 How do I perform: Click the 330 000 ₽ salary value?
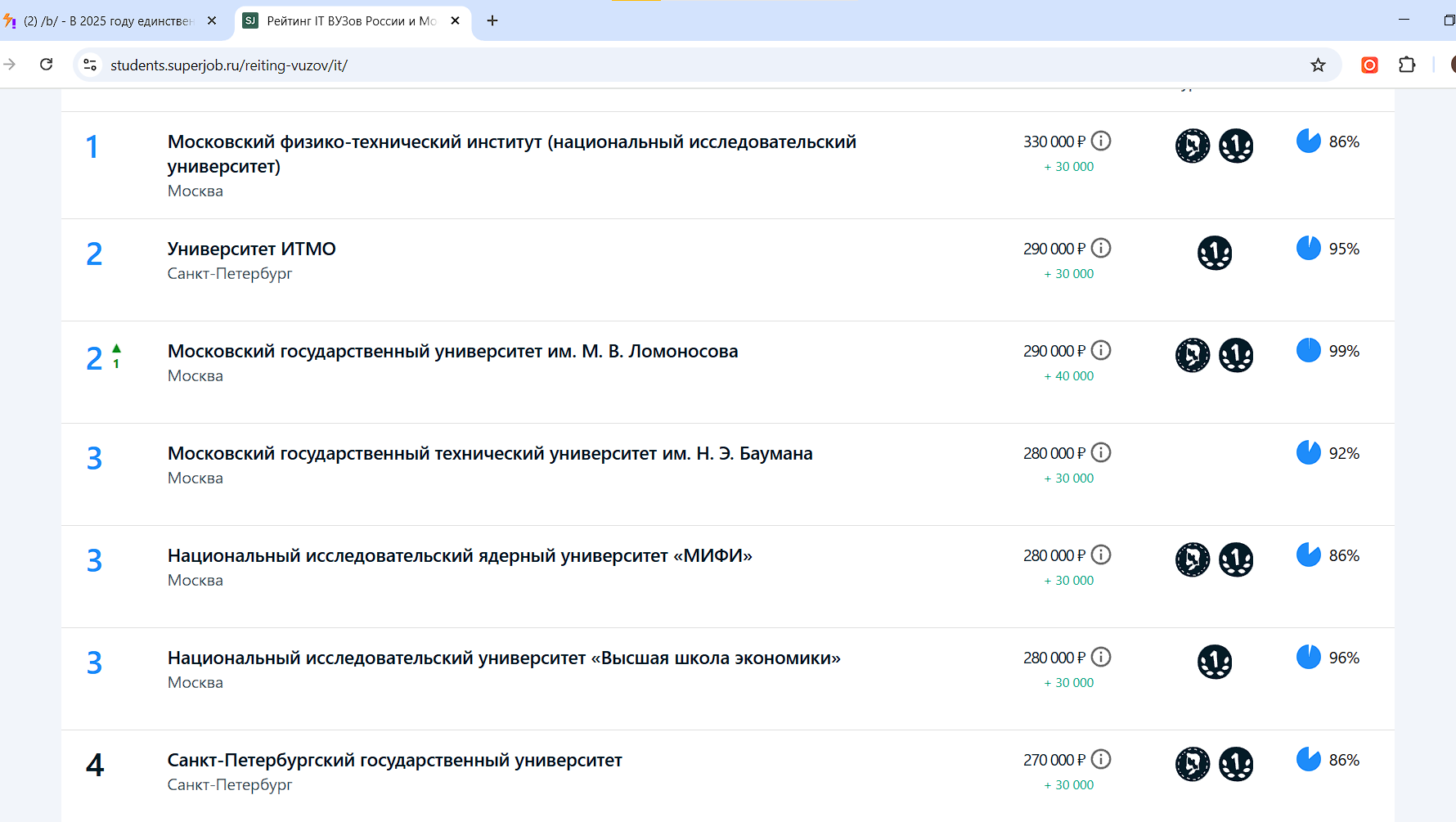(1054, 141)
